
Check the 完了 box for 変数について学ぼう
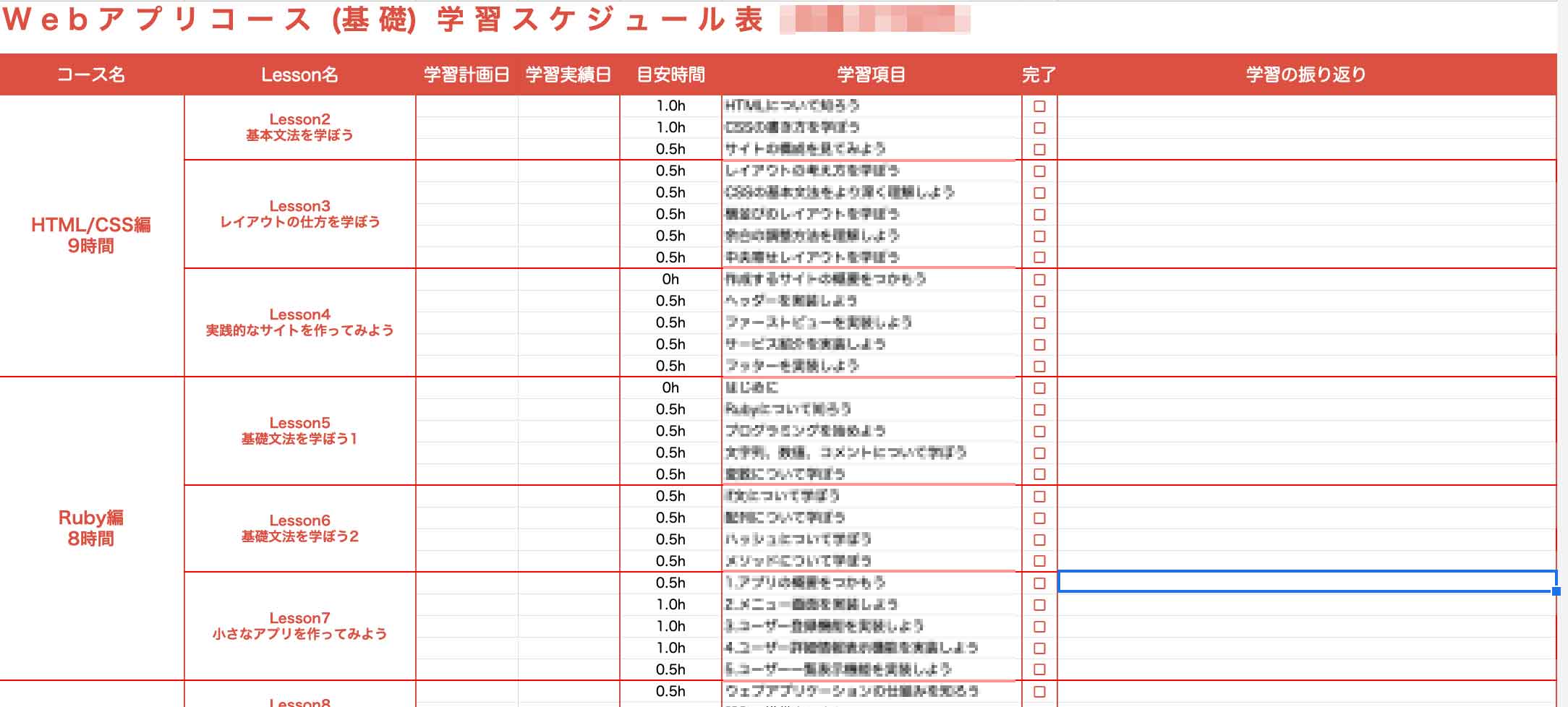1039,475
